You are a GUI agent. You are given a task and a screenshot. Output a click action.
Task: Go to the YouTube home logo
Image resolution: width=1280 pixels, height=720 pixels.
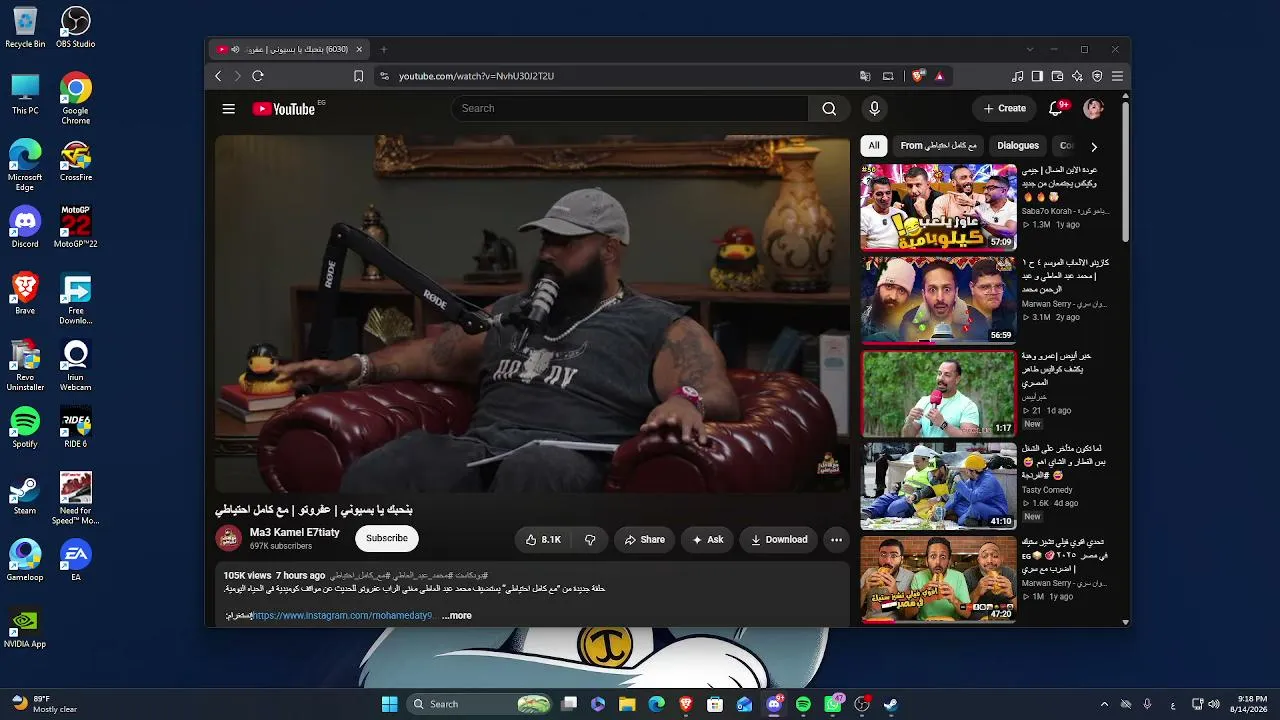coord(284,109)
